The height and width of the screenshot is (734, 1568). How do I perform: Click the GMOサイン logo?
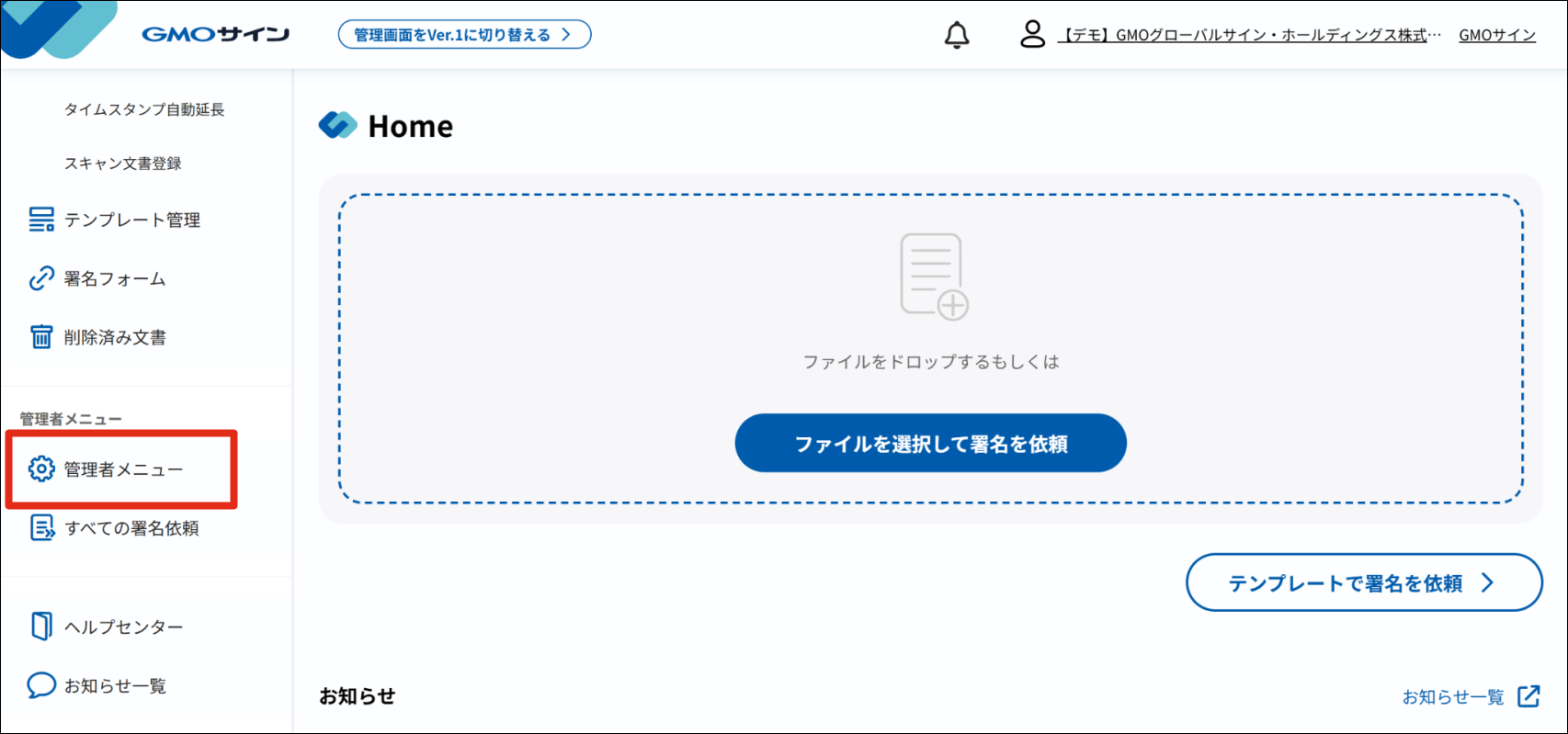coord(215,34)
